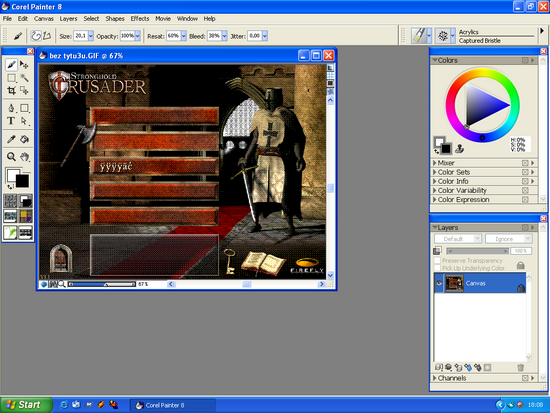550x413 pixels.
Task: Toggle Pick Up Underlying Color checkbox
Action: point(437,268)
